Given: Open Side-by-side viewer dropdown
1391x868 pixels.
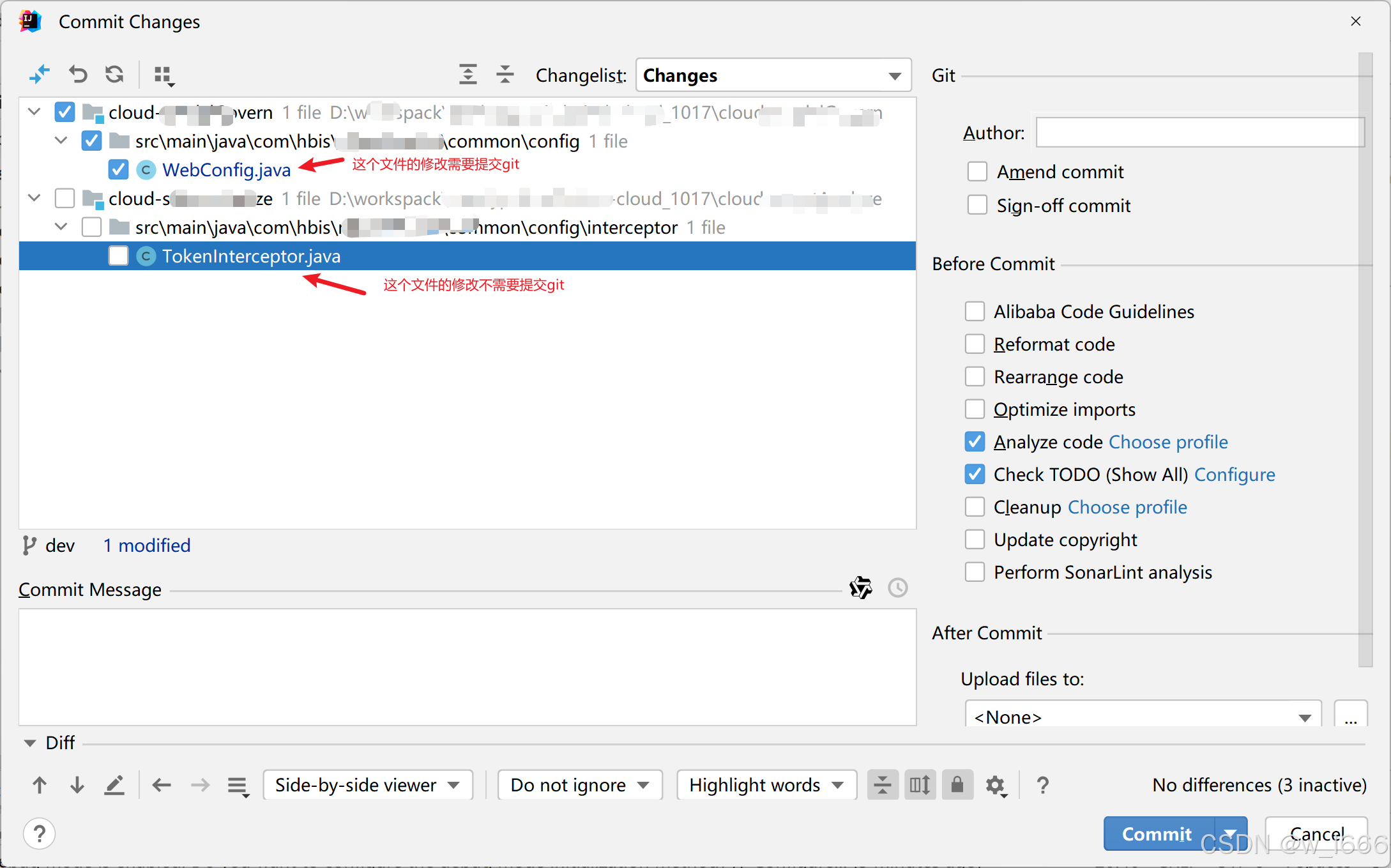Looking at the screenshot, I should click(367, 785).
